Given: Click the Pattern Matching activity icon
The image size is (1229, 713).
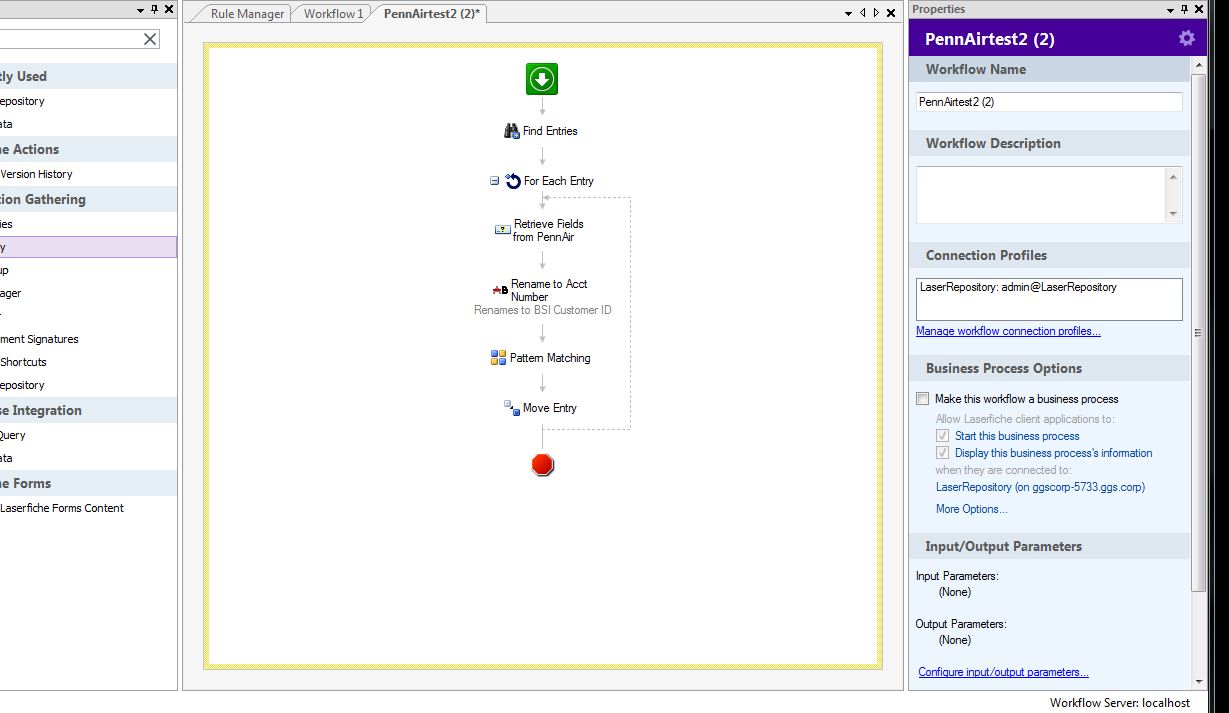Looking at the screenshot, I should point(498,358).
